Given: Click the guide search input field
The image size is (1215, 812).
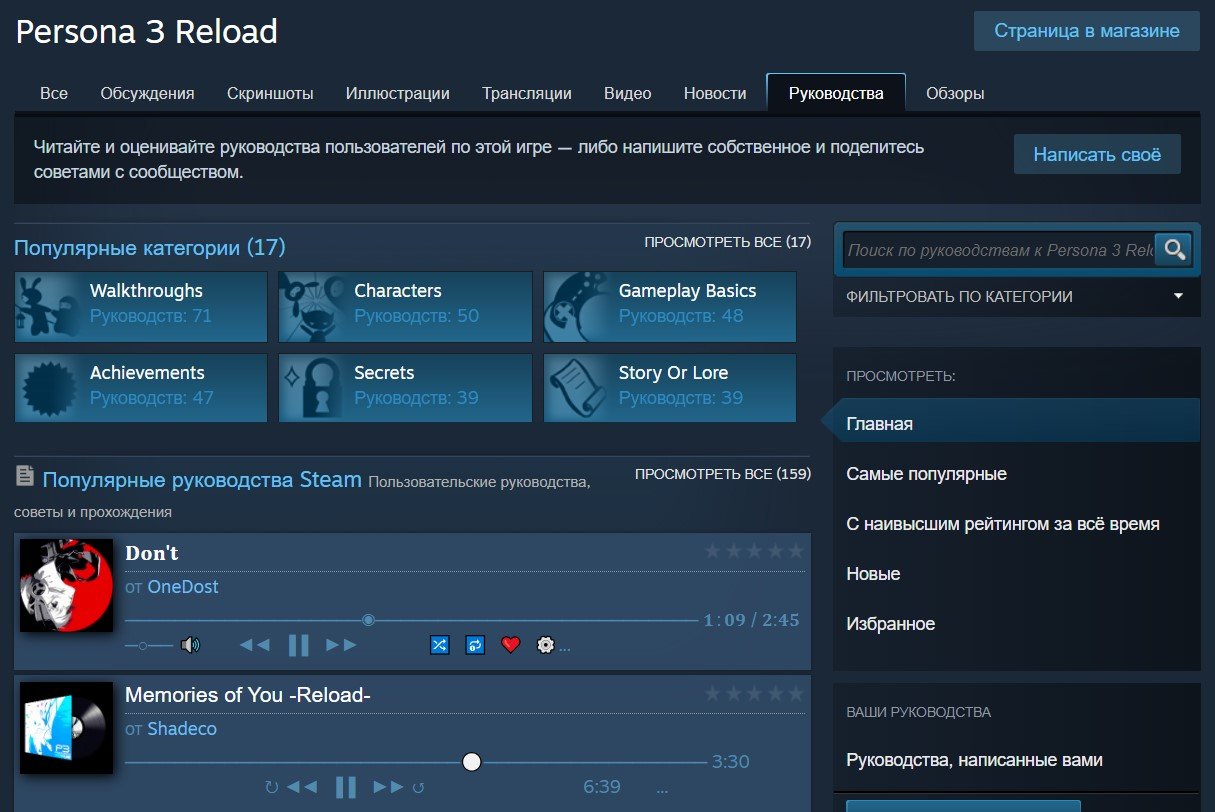Looking at the screenshot, I should tap(999, 250).
